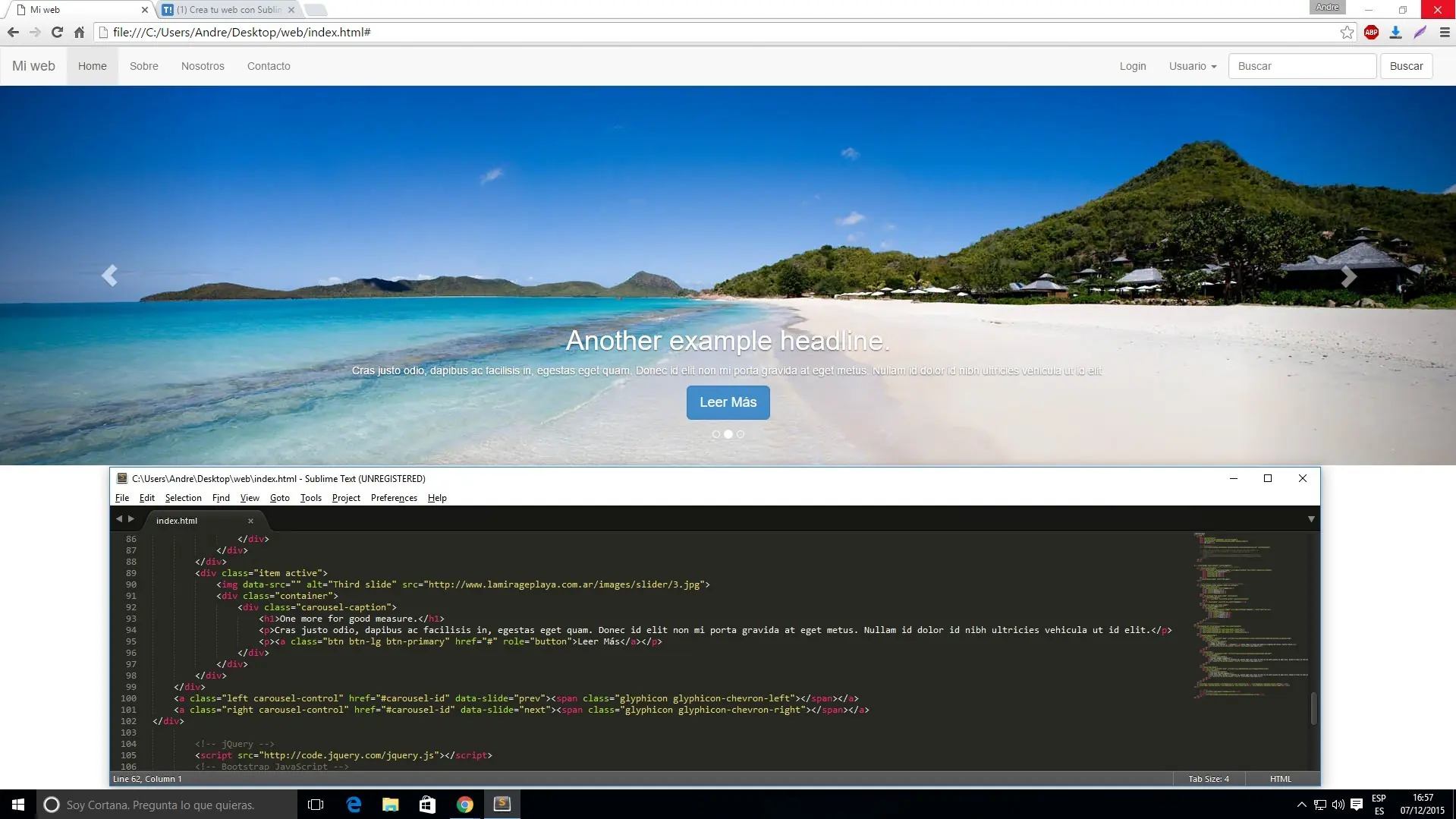This screenshot has width=1456, height=819.
Task: Open the Help menu in Sublime Text
Action: (437, 498)
